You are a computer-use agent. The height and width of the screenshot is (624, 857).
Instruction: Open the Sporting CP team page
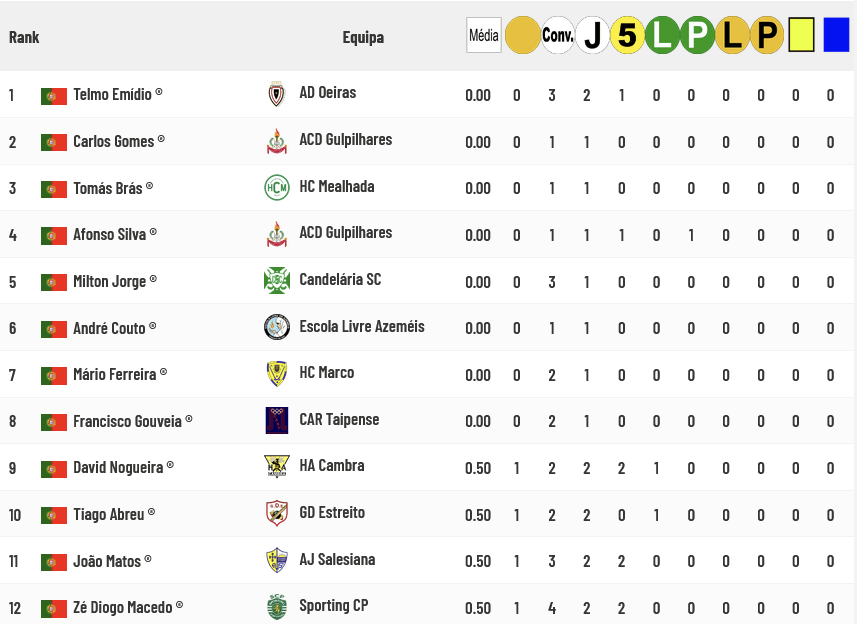pos(335,605)
